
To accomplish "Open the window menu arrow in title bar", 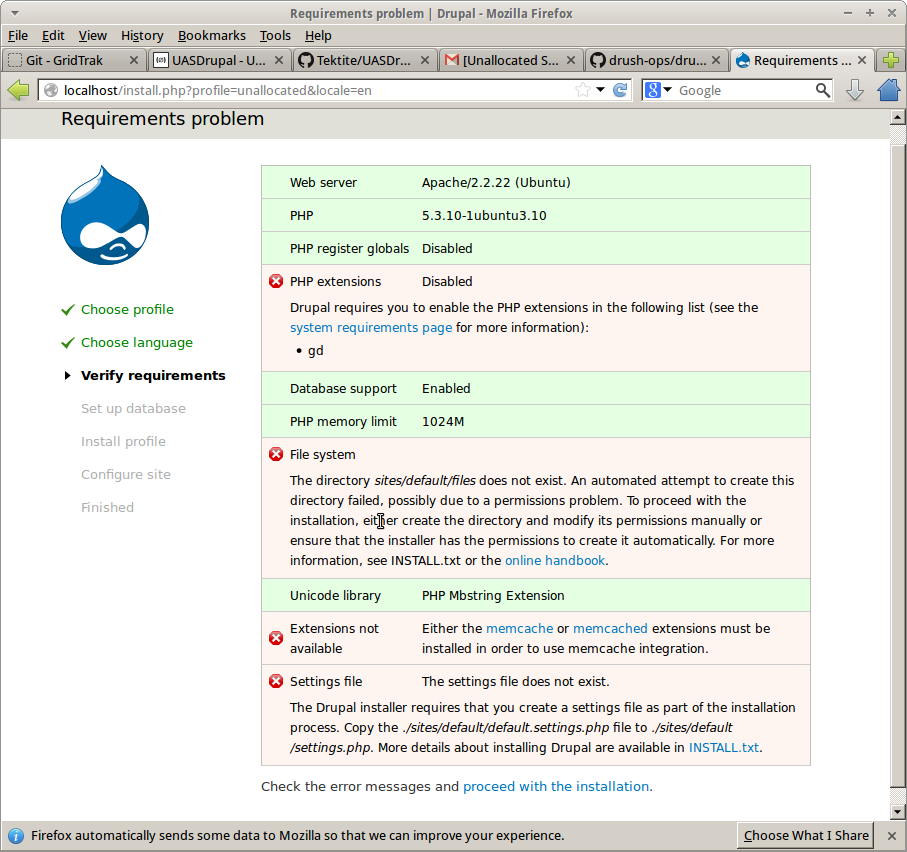I will [14, 14].
